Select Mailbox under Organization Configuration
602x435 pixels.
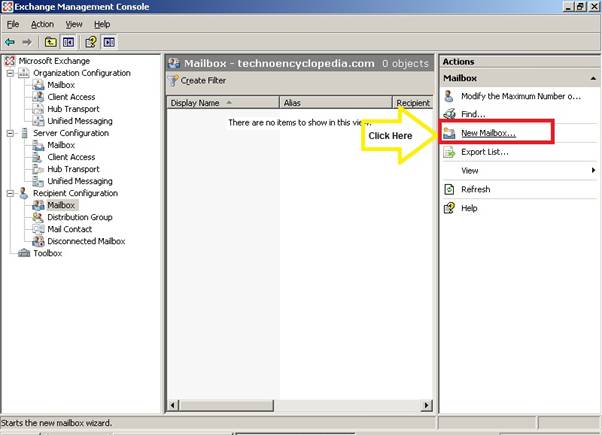coord(61,85)
